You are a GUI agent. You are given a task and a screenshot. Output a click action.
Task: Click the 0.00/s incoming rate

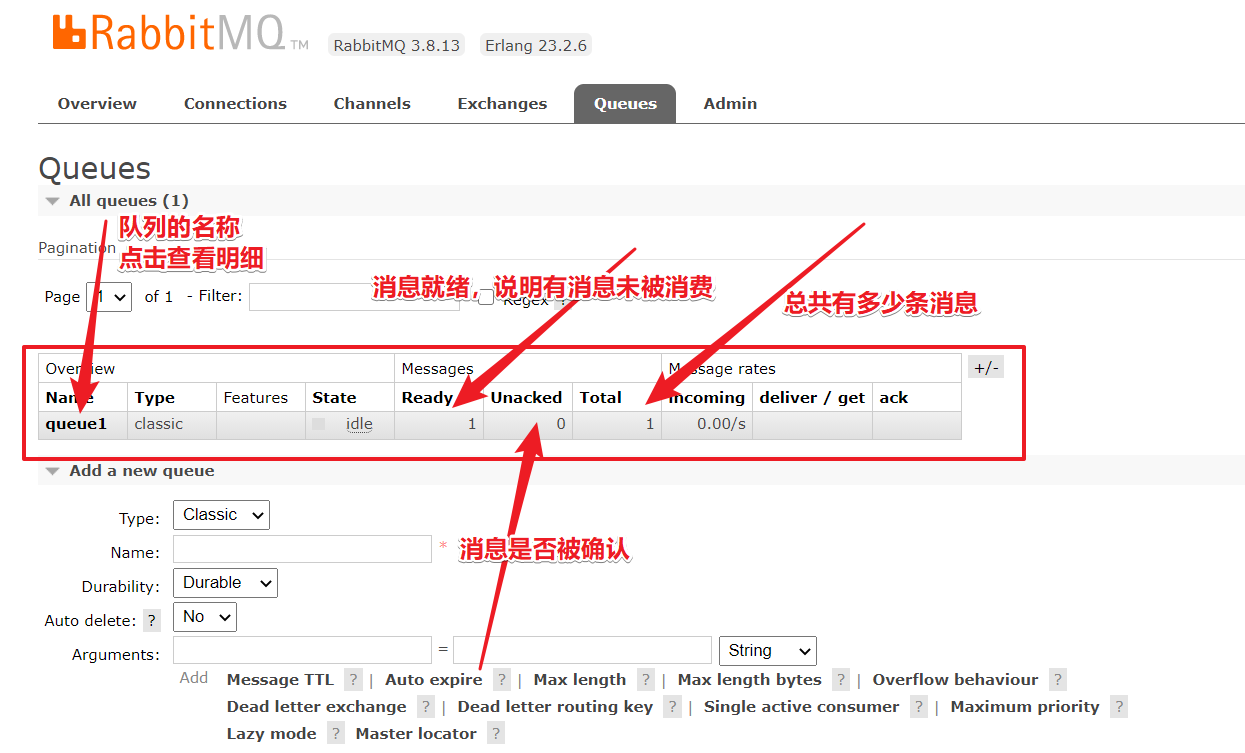coord(722,424)
